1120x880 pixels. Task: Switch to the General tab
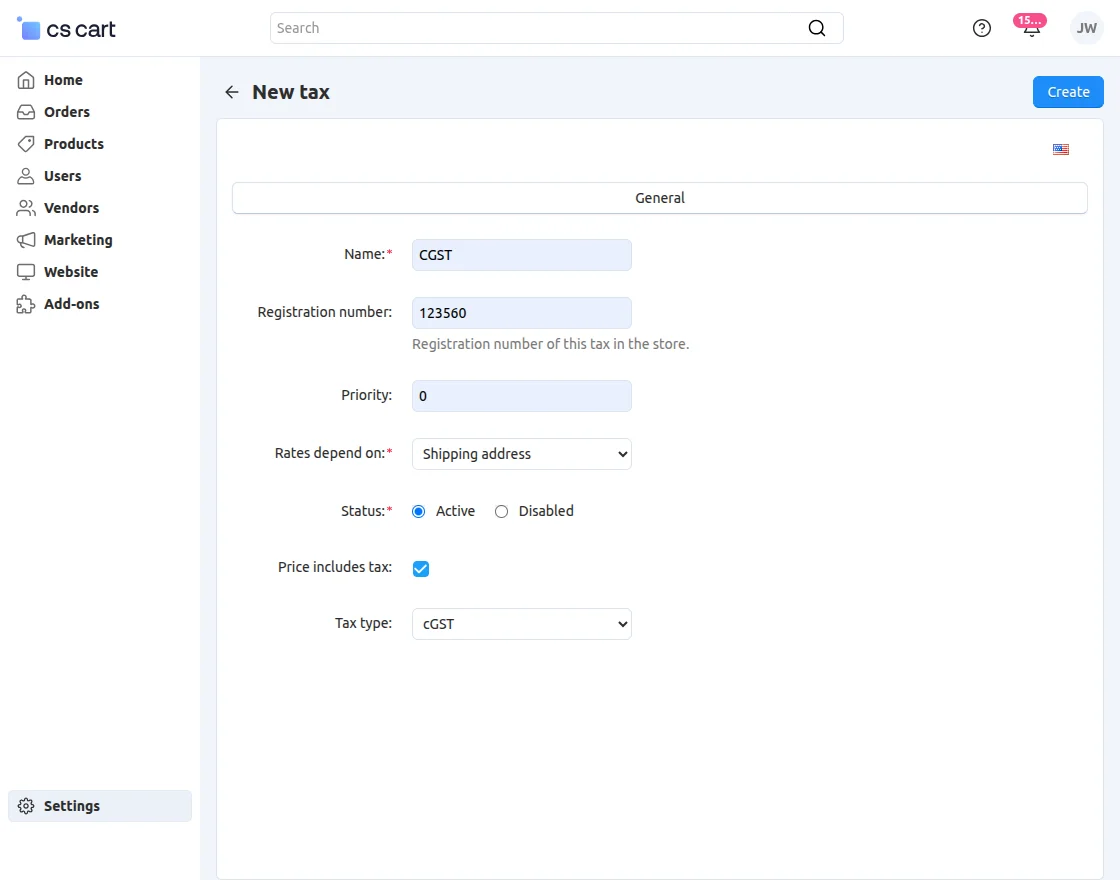tap(659, 198)
